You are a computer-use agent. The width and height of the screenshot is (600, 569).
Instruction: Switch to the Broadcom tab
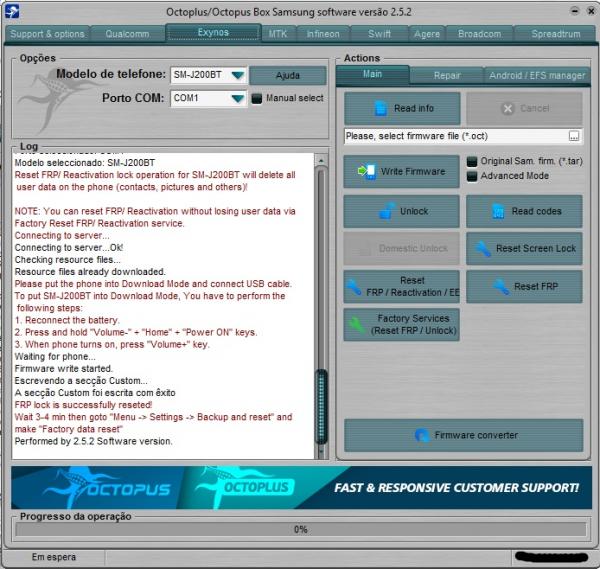click(479, 34)
